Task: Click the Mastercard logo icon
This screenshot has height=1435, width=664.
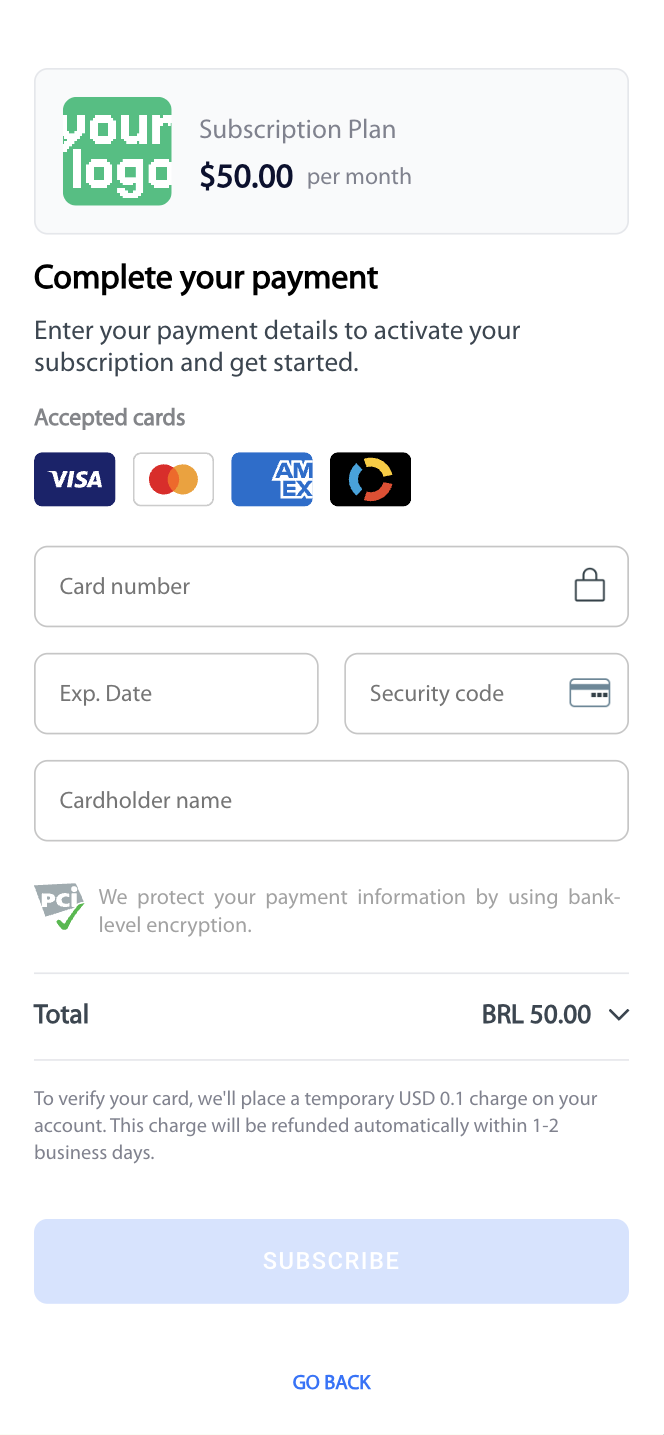Action: [x=173, y=479]
